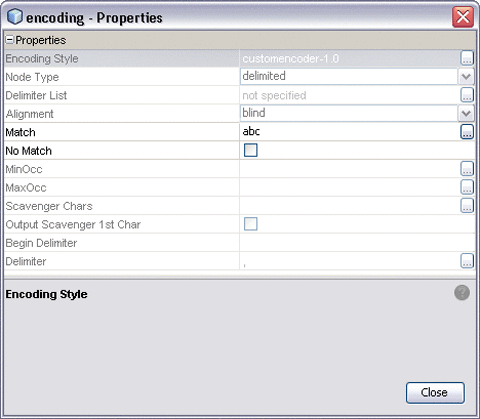Click the gray help question mark icon
Viewport: 480px width, 419px height.
pyautogui.click(x=462, y=293)
